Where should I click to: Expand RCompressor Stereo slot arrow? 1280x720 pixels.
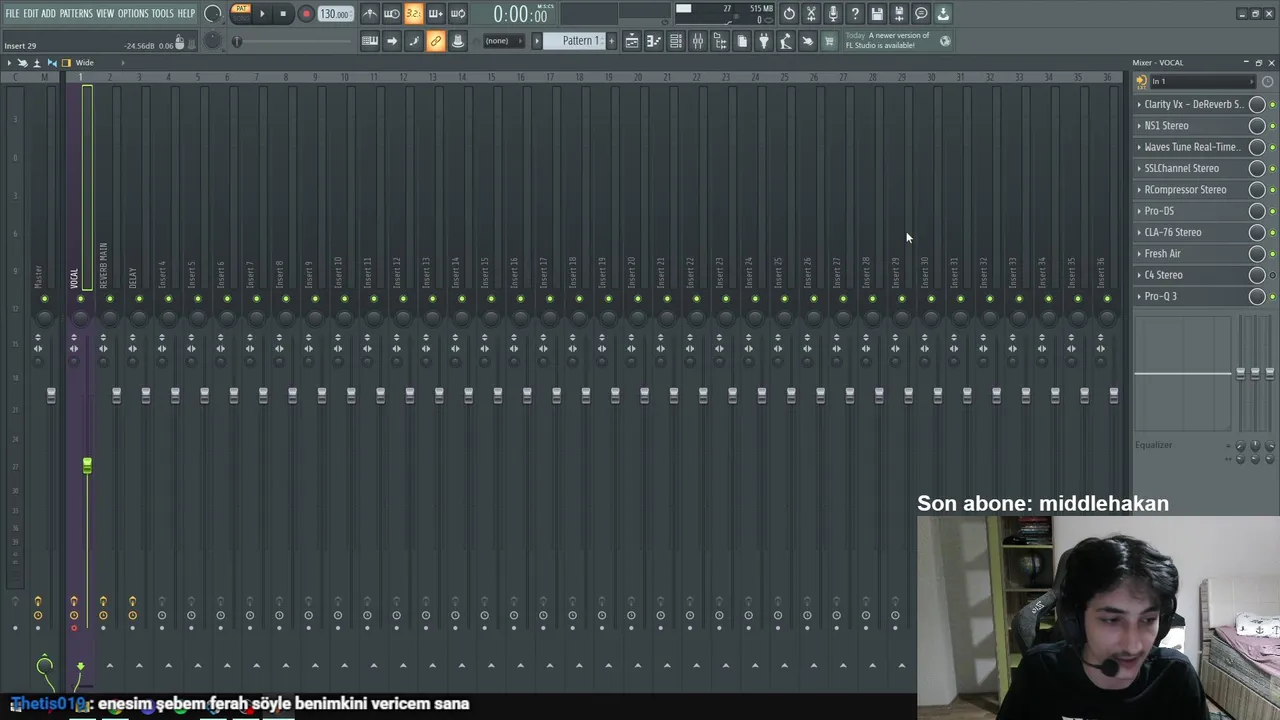(1139, 190)
